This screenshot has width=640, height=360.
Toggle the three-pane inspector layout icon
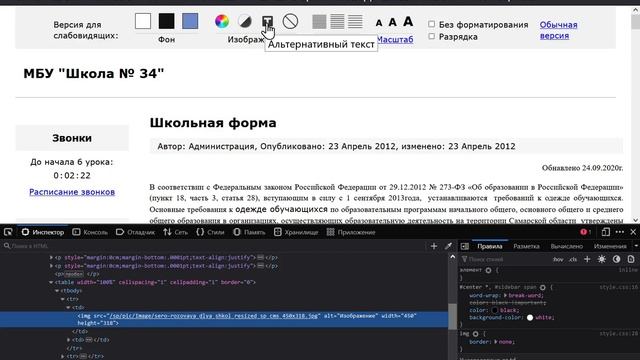coord(464,246)
